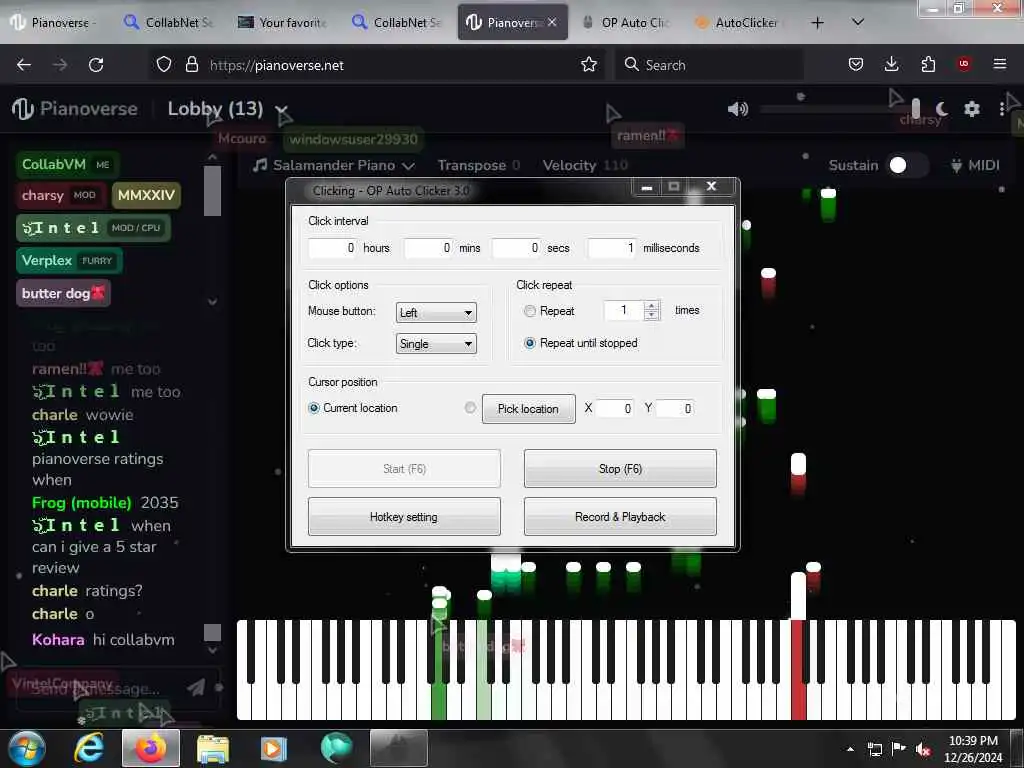Click the Pianoverse volume speaker icon
Screen dimensions: 1024x768
pyautogui.click(x=737, y=109)
